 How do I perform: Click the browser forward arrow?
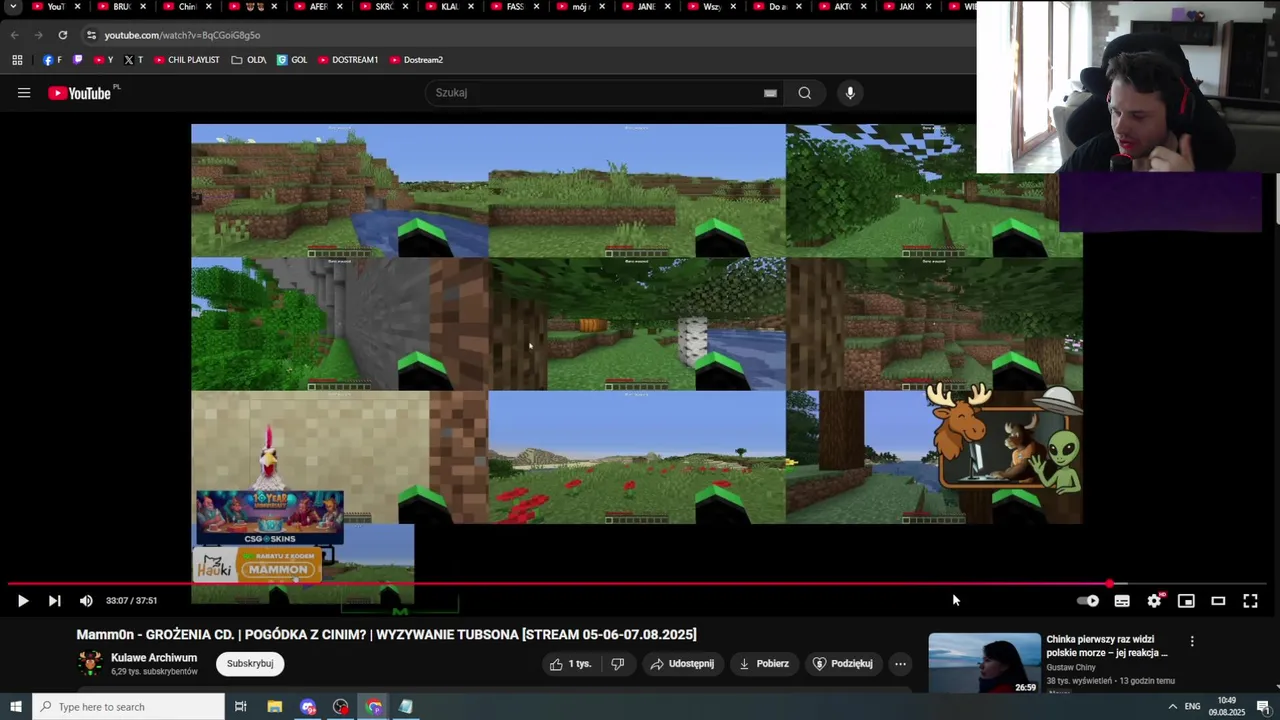[x=39, y=35]
